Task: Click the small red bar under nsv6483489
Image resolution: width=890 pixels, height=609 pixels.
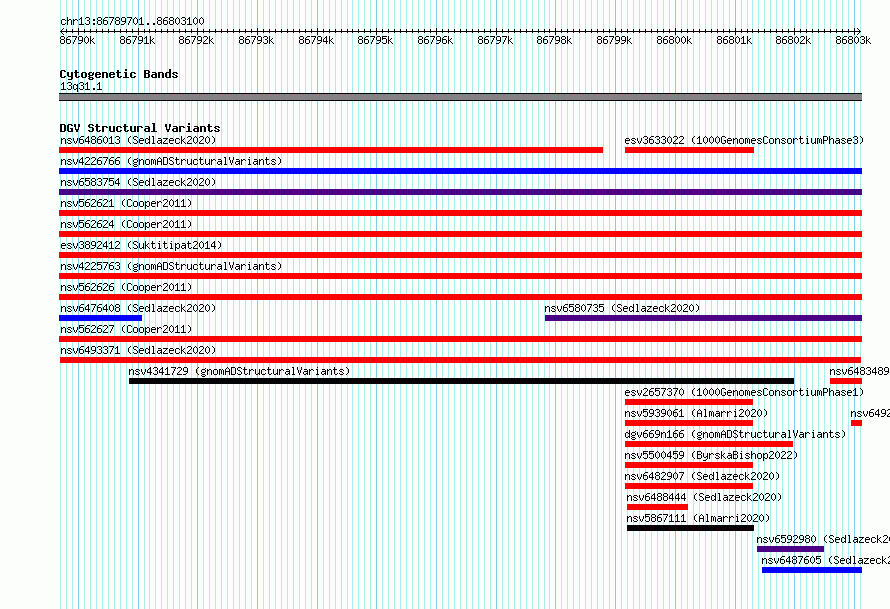Action: tap(846, 381)
